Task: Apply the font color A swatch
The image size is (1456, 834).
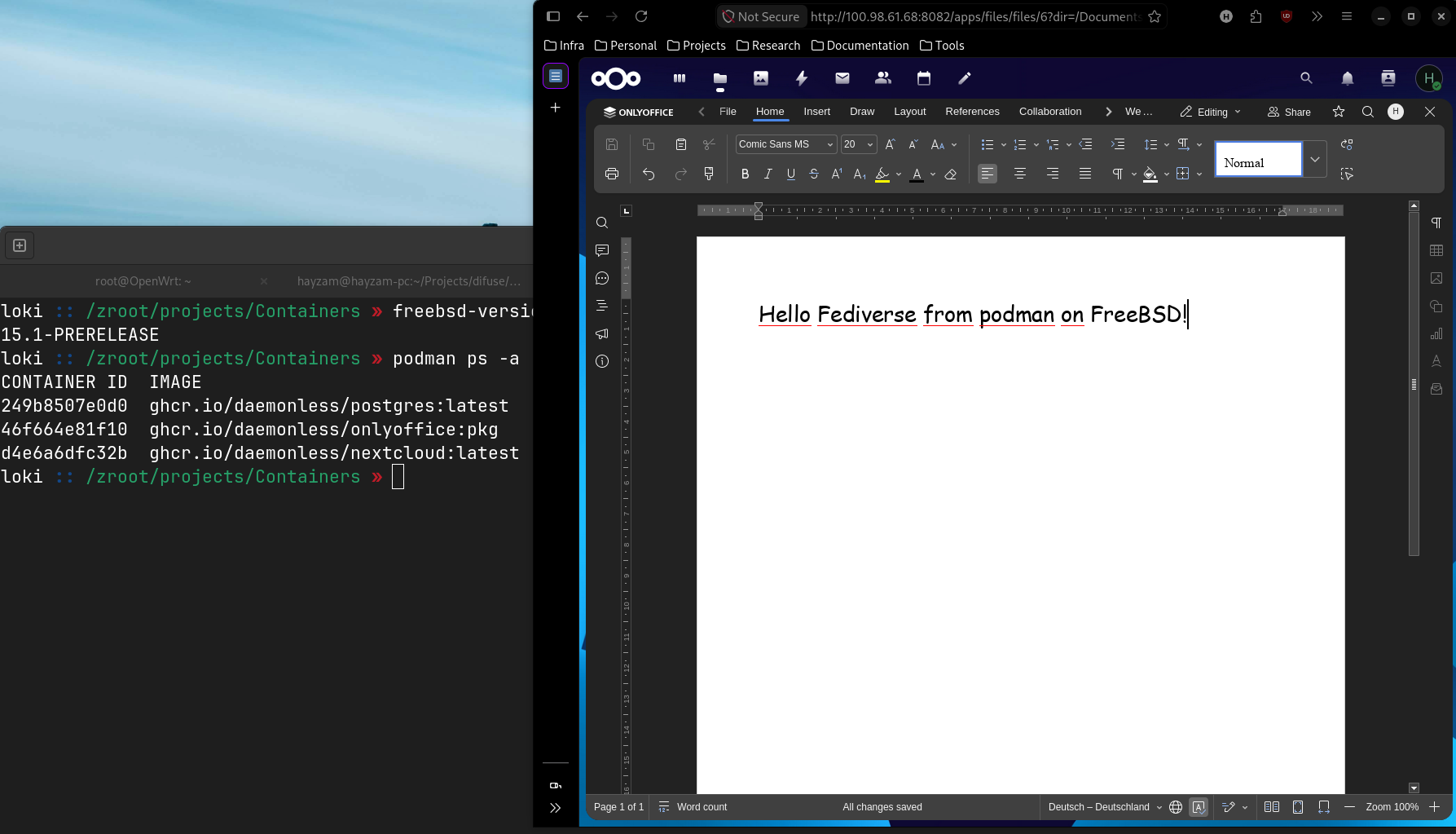Action: tap(917, 174)
